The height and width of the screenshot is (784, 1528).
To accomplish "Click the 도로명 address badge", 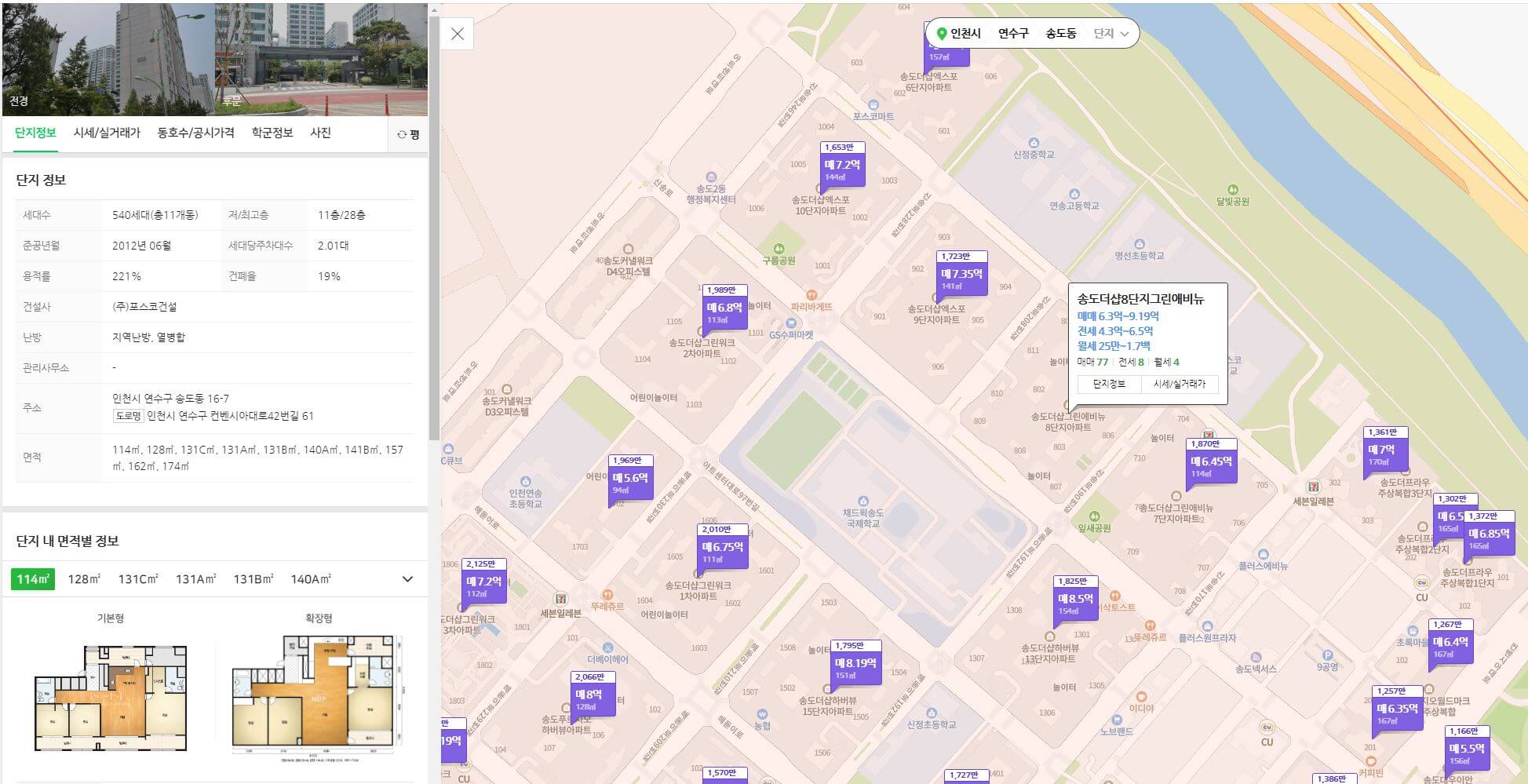I will point(128,416).
